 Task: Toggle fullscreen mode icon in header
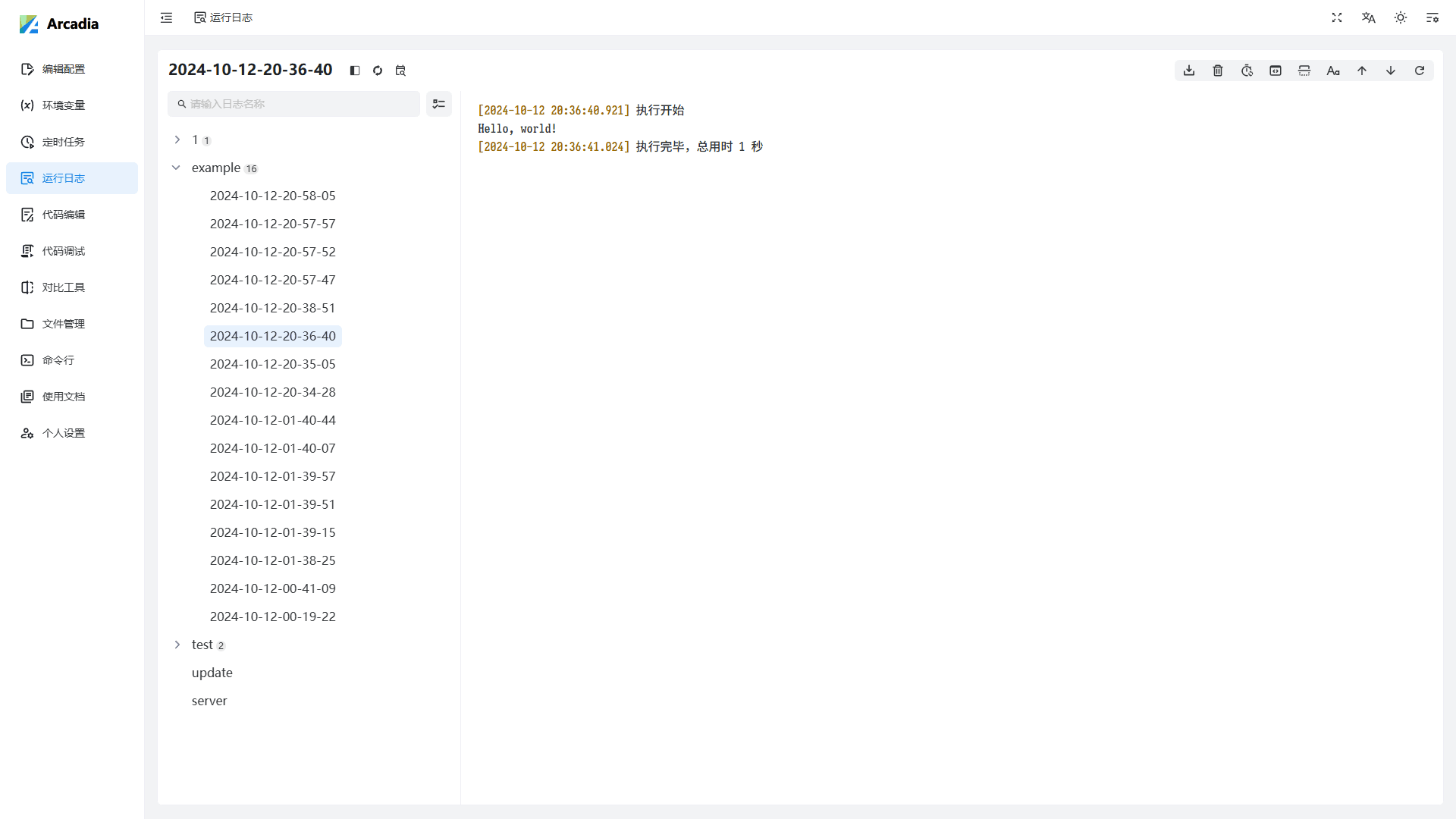1337,17
